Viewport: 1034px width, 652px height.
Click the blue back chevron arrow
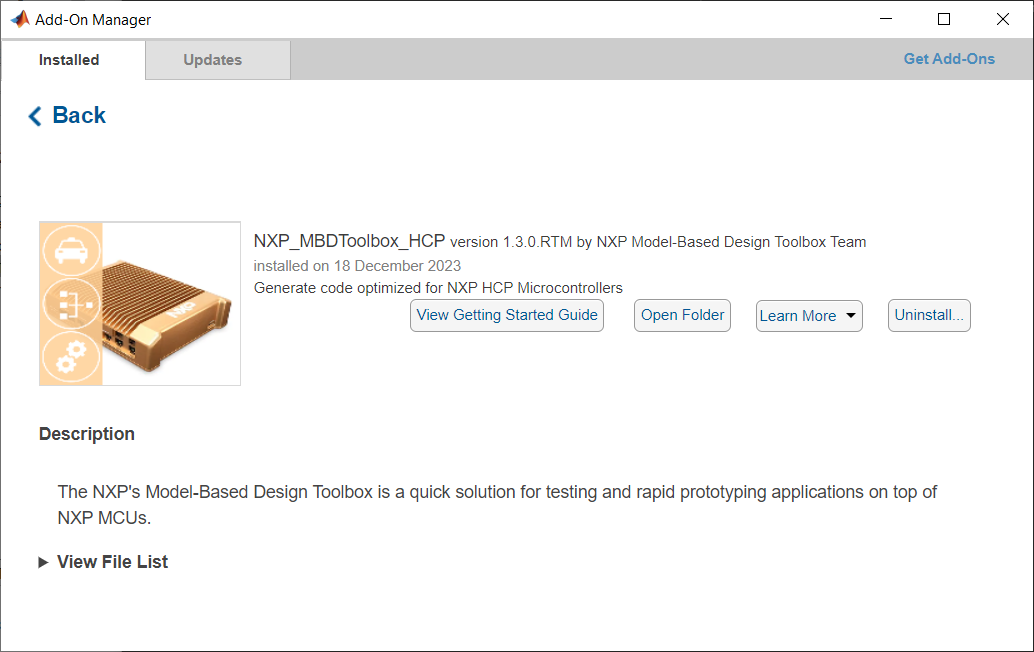[35, 115]
